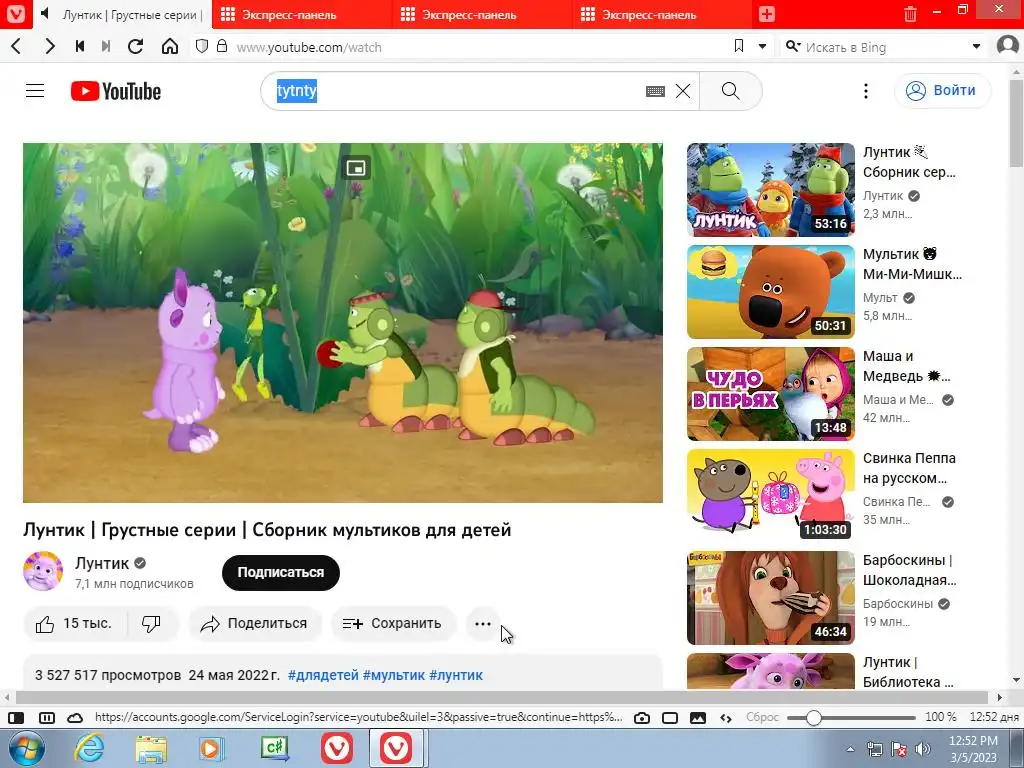
Task: Open a new tab with plus button
Action: coord(767,14)
